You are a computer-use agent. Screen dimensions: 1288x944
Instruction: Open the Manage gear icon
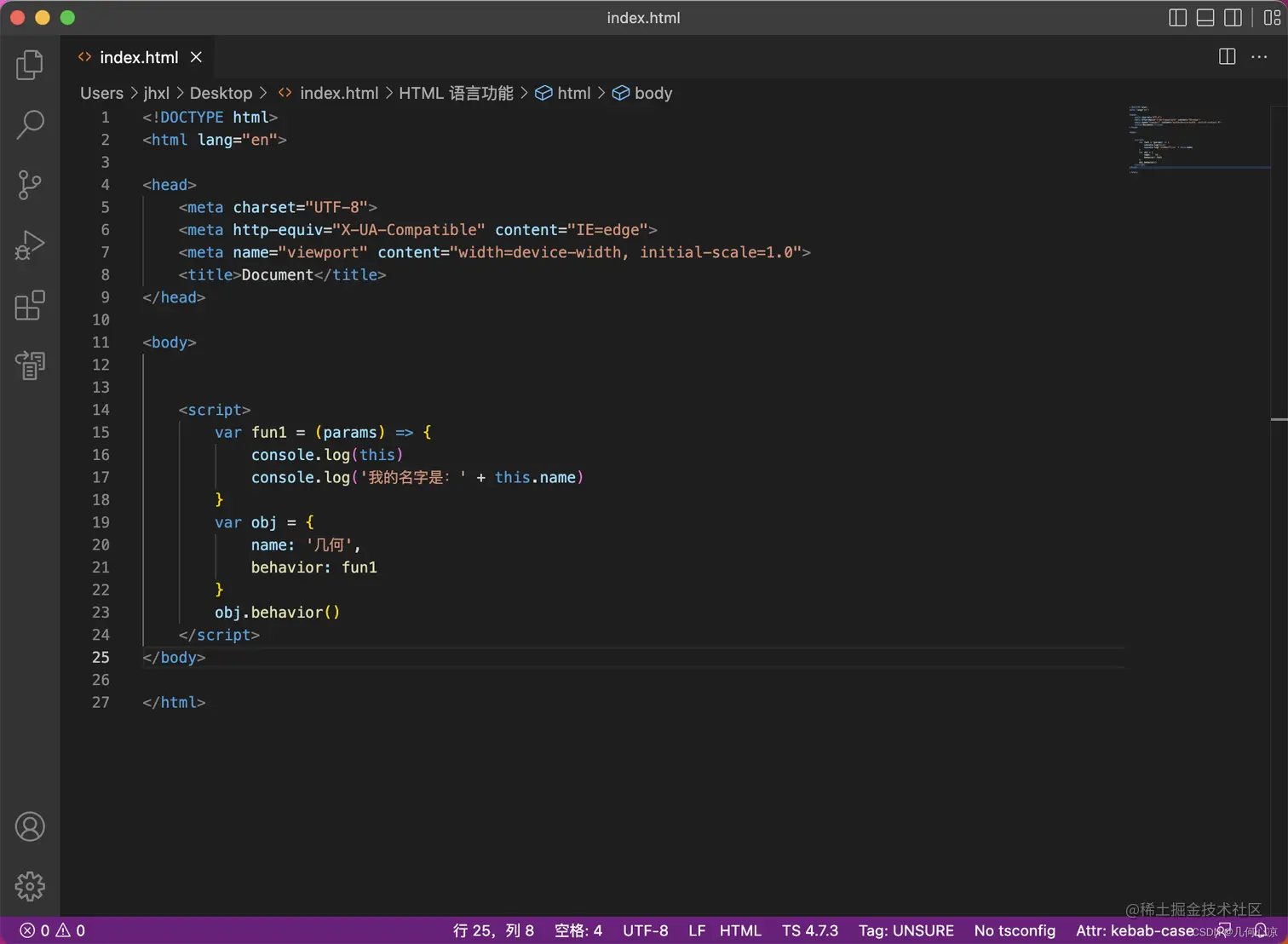(30, 886)
